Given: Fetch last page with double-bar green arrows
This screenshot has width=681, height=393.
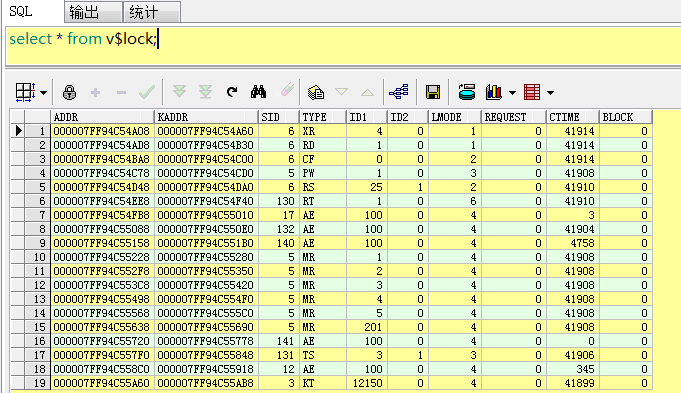Looking at the screenshot, I should (x=205, y=92).
